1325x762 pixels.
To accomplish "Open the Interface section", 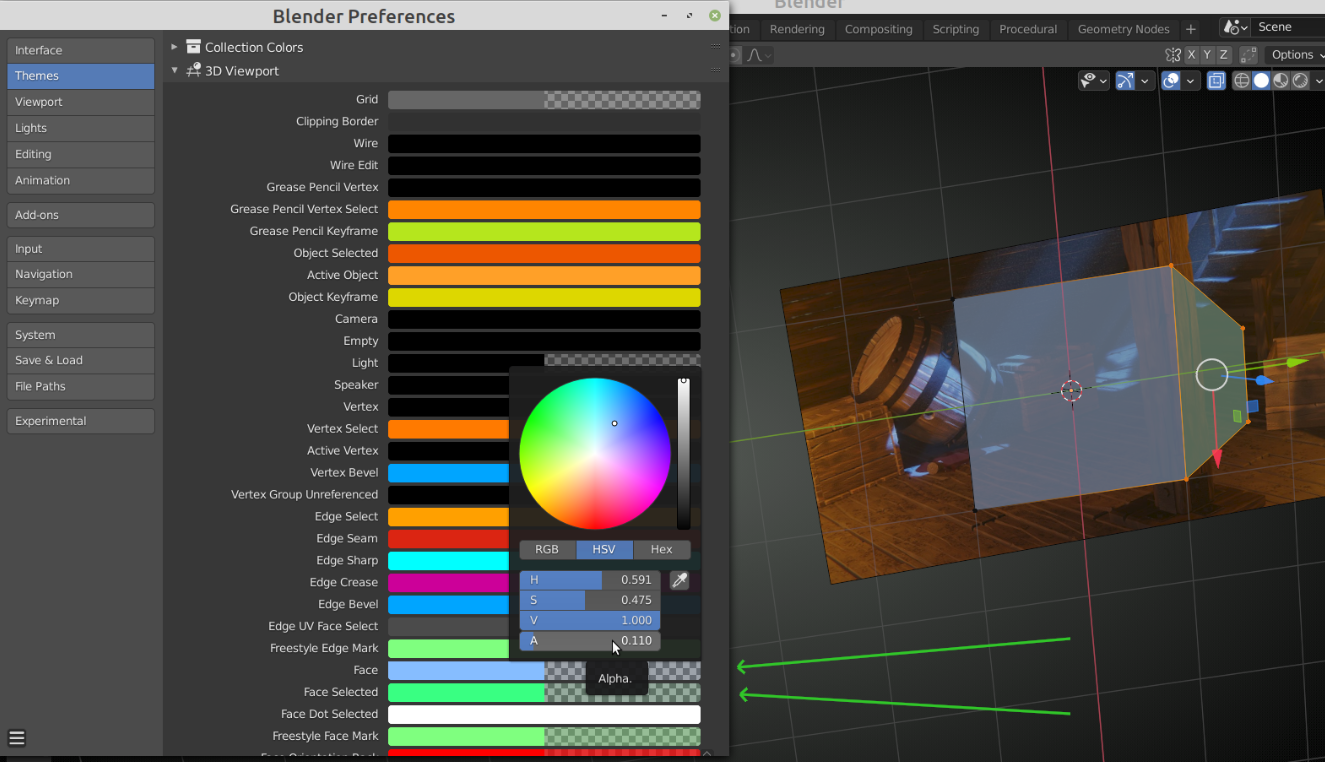I will [x=81, y=50].
